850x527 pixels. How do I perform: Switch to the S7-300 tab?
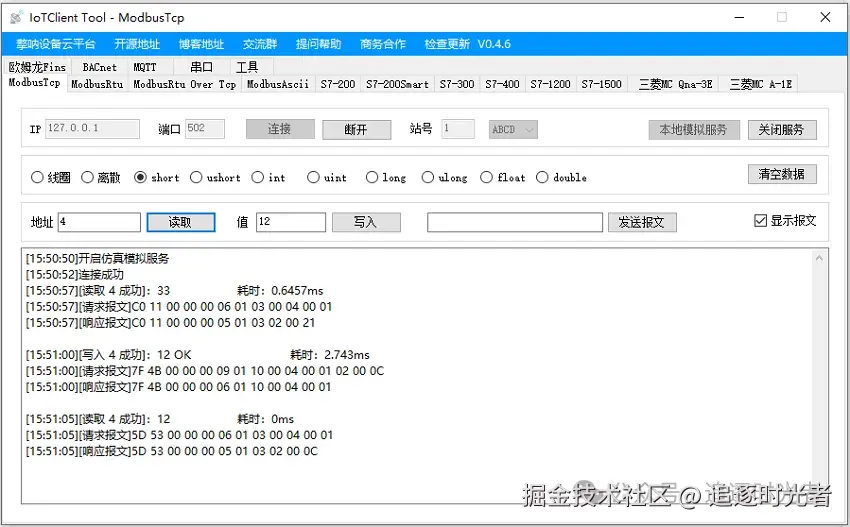(457, 84)
